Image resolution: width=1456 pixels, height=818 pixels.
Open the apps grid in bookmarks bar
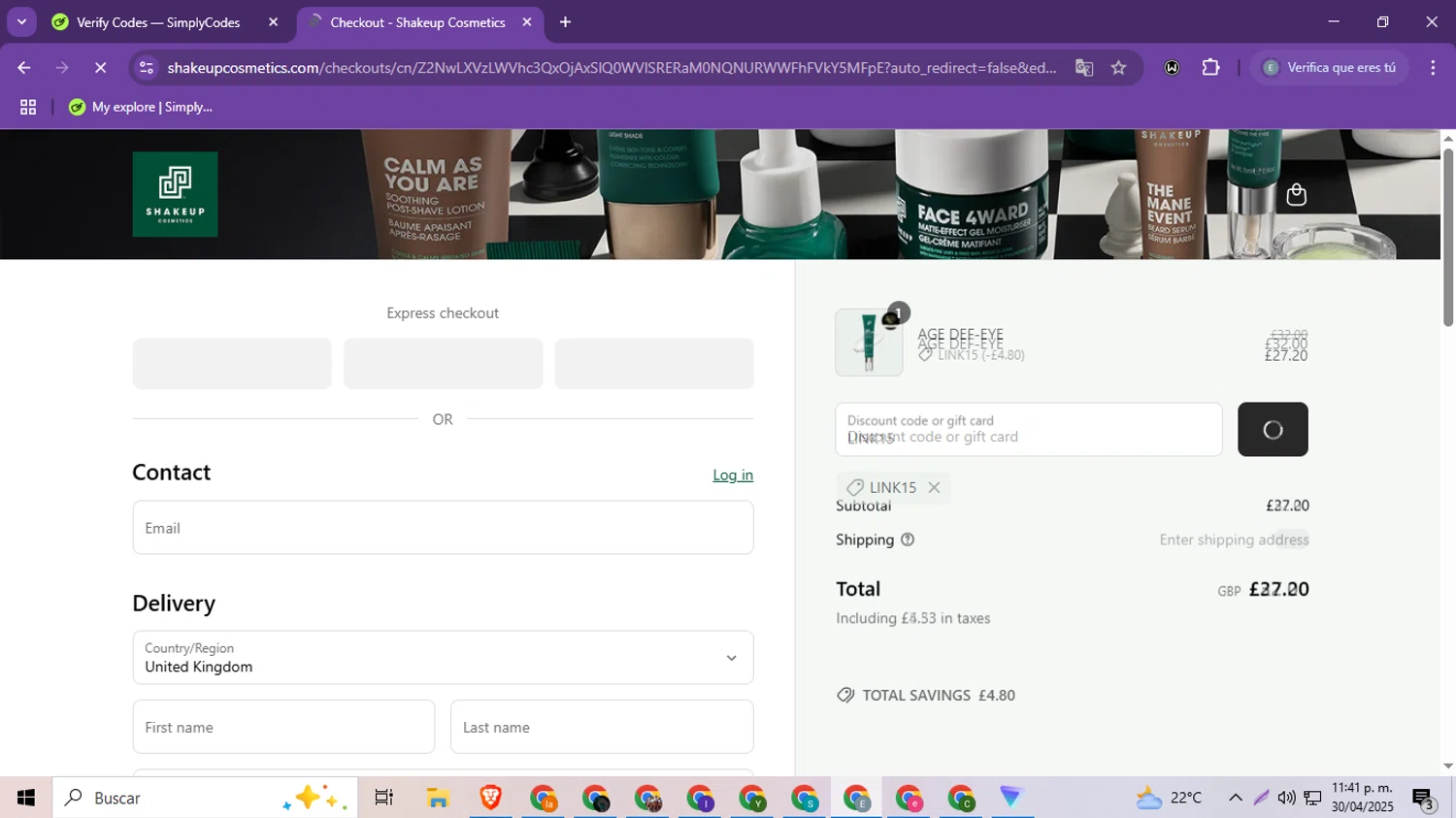pos(28,108)
